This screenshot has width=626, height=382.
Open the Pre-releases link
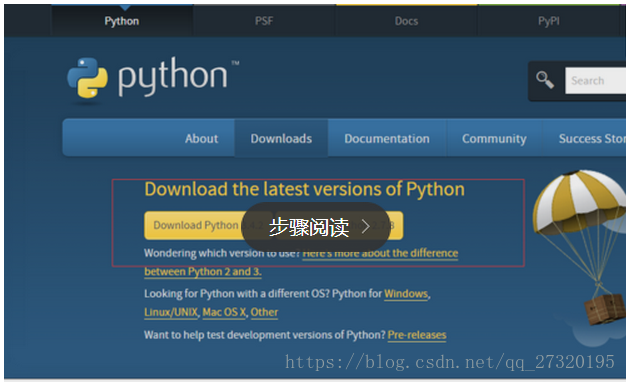point(417,334)
